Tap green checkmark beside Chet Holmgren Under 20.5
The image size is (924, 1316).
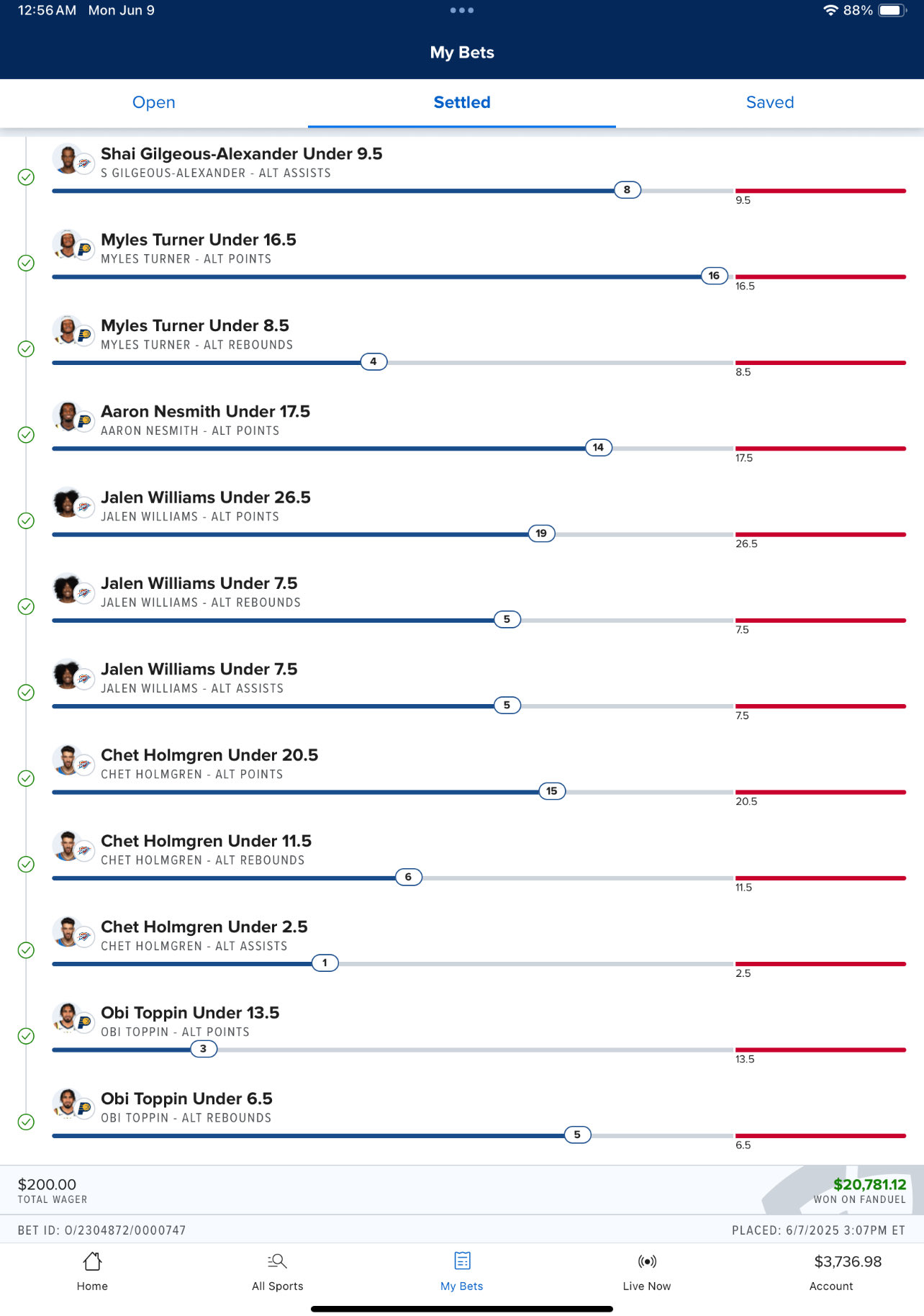26,778
